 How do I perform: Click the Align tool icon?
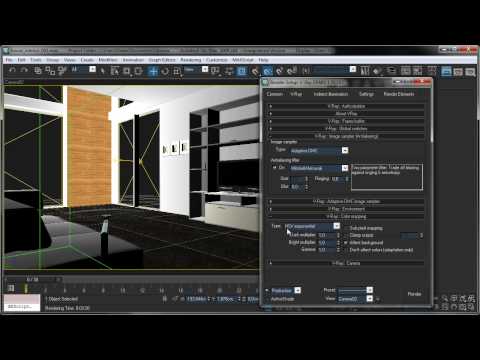pos(377,71)
